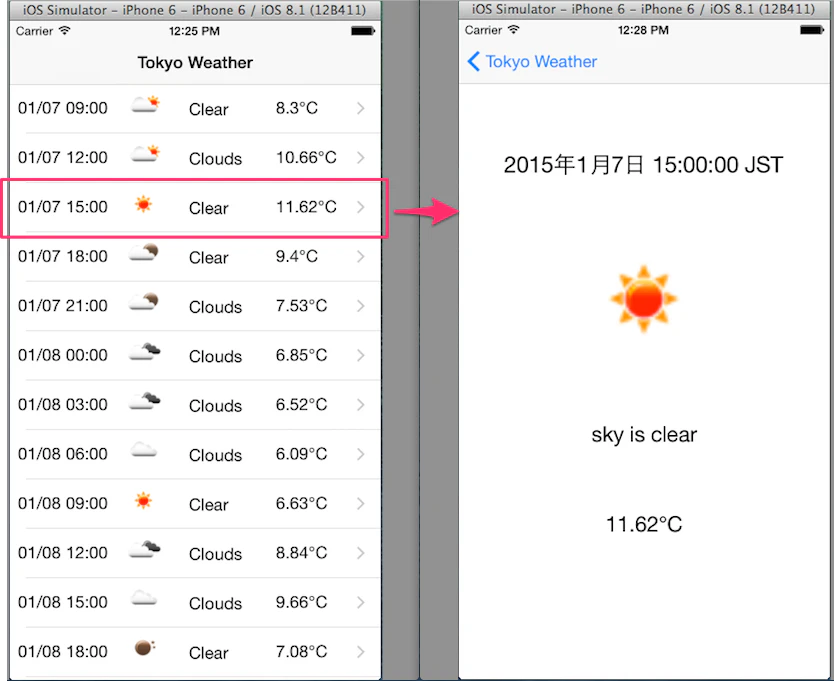The width and height of the screenshot is (834, 681).
Task: Click the 9.66°C temperature value
Action: 302,602
